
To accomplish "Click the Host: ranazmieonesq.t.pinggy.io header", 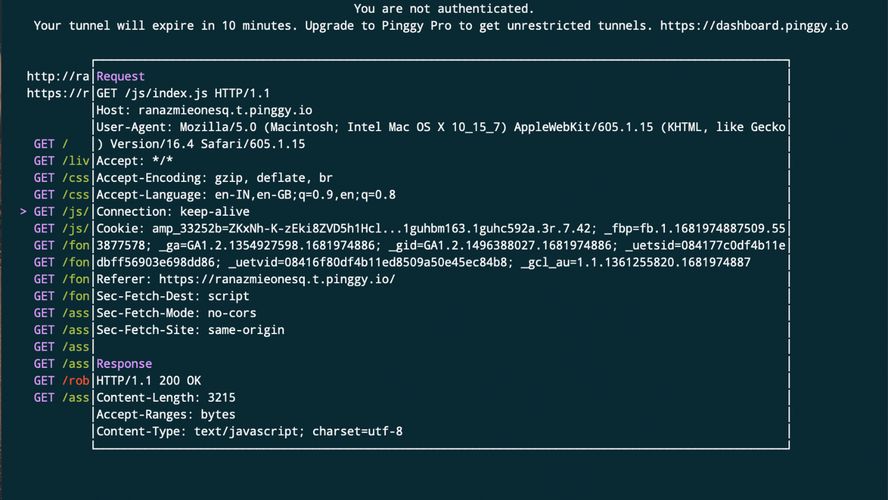I will click(204, 110).
